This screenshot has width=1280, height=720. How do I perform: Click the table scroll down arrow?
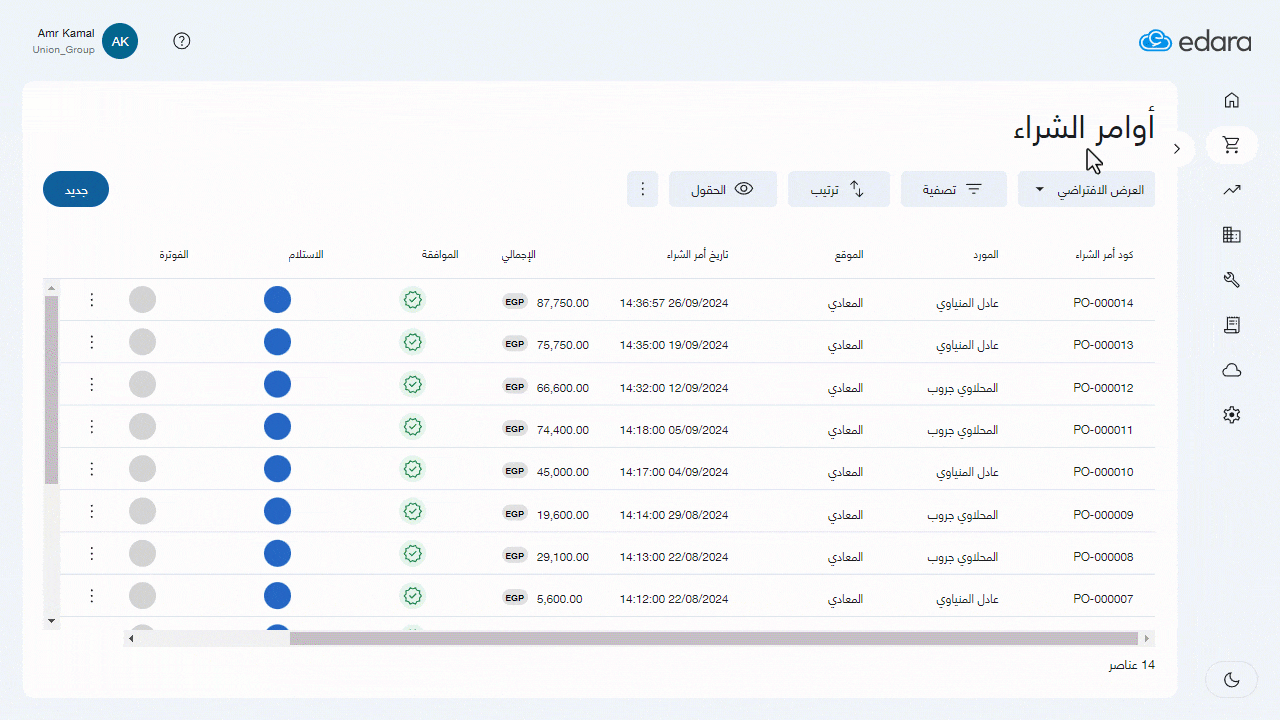coord(52,622)
